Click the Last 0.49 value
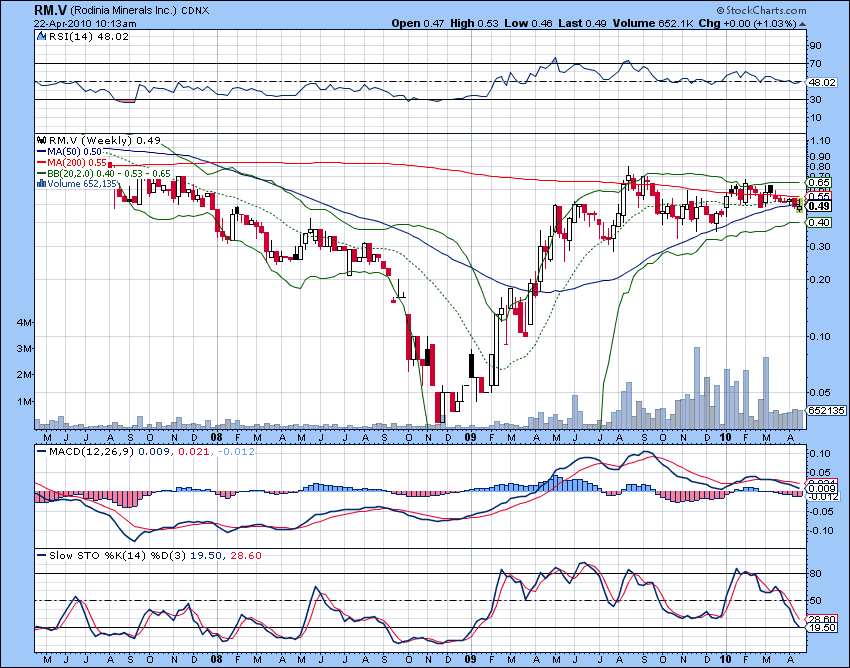 (582, 24)
